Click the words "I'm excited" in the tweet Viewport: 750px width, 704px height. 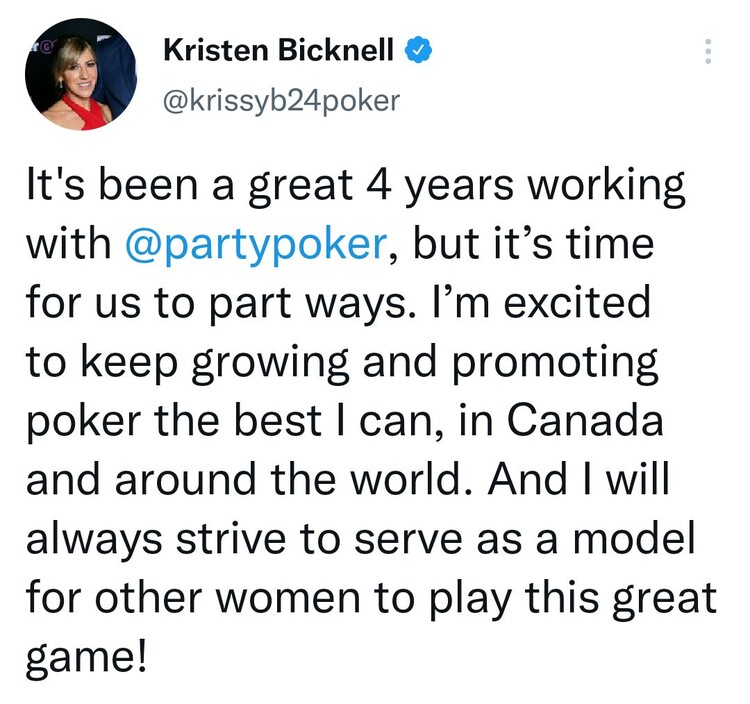540,302
